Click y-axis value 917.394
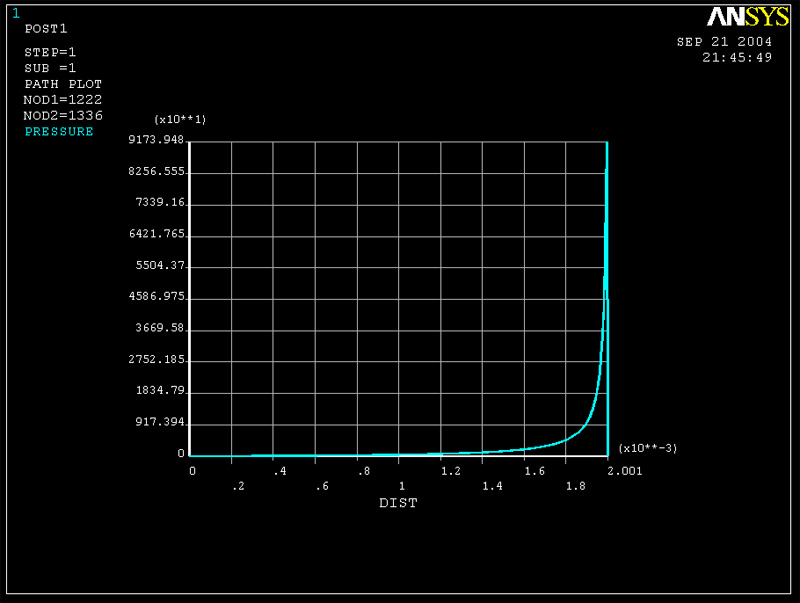The height and width of the screenshot is (603, 800). pos(160,422)
